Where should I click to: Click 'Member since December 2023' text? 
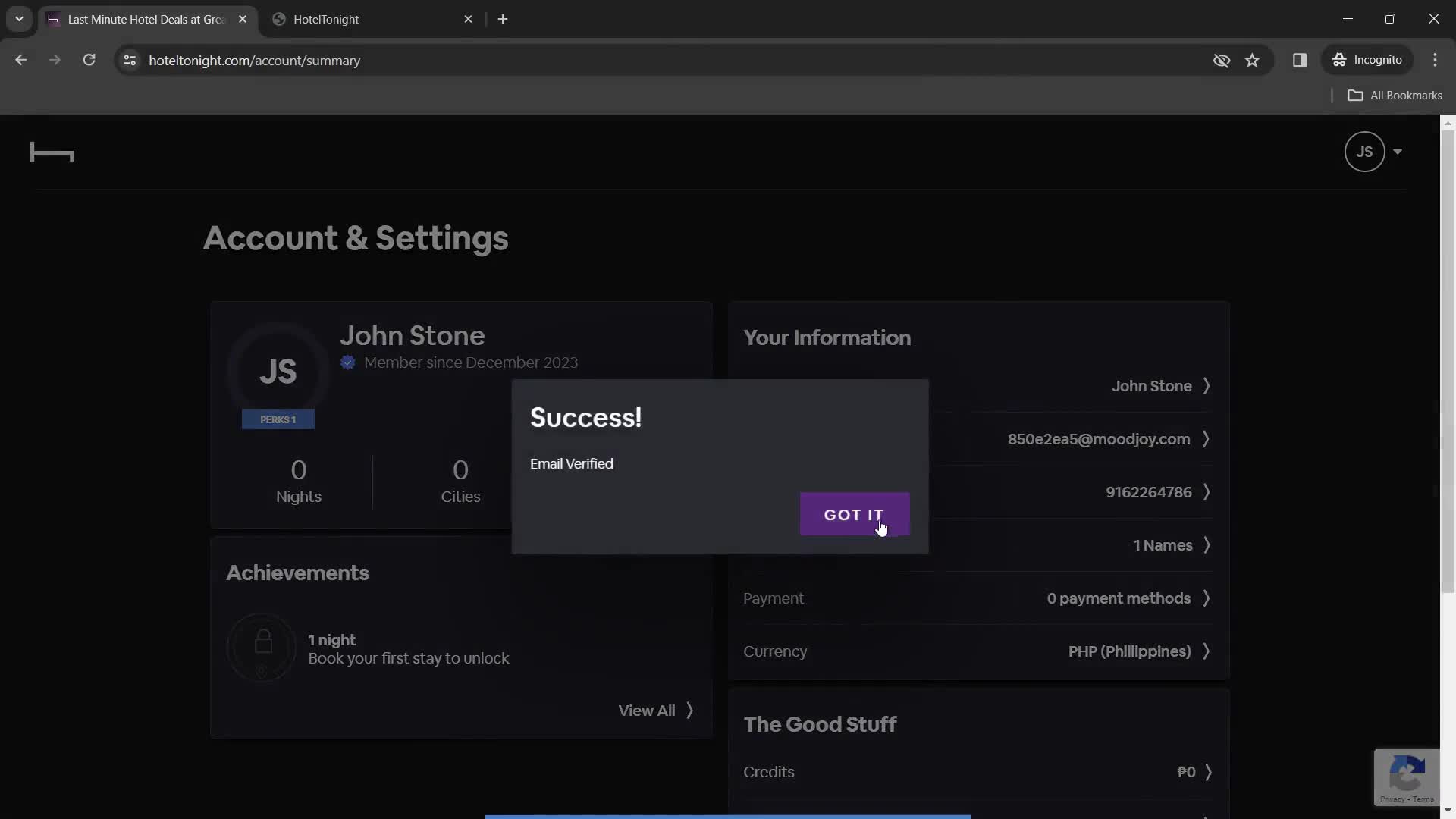[471, 362]
